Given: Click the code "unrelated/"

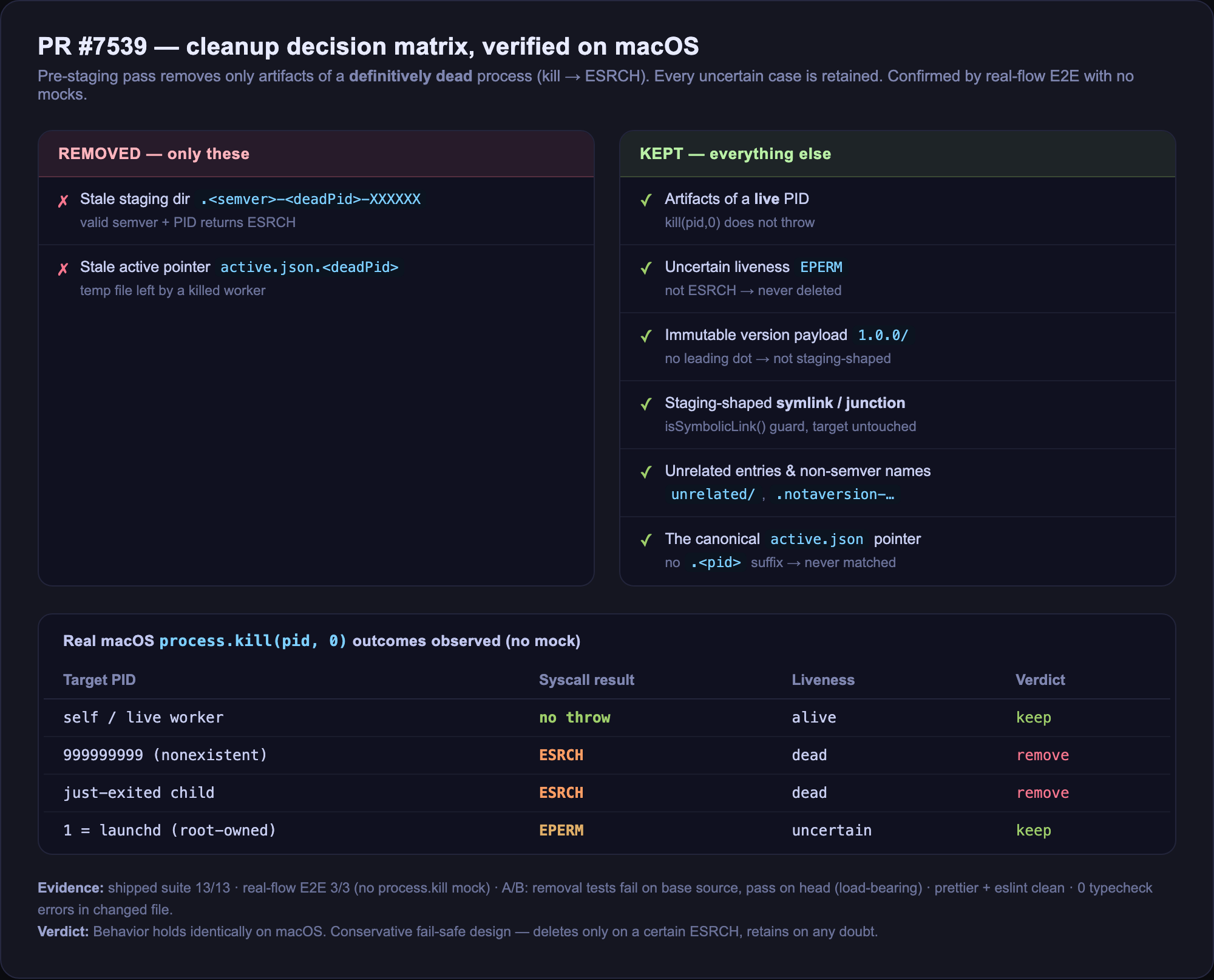Looking at the screenshot, I should click(713, 494).
